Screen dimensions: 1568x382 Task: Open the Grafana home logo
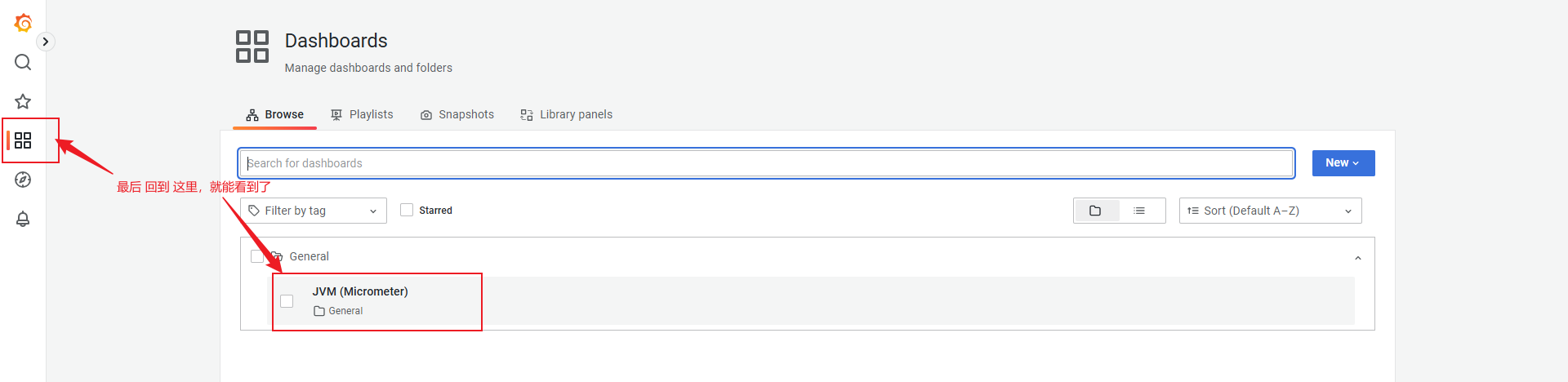(x=23, y=23)
